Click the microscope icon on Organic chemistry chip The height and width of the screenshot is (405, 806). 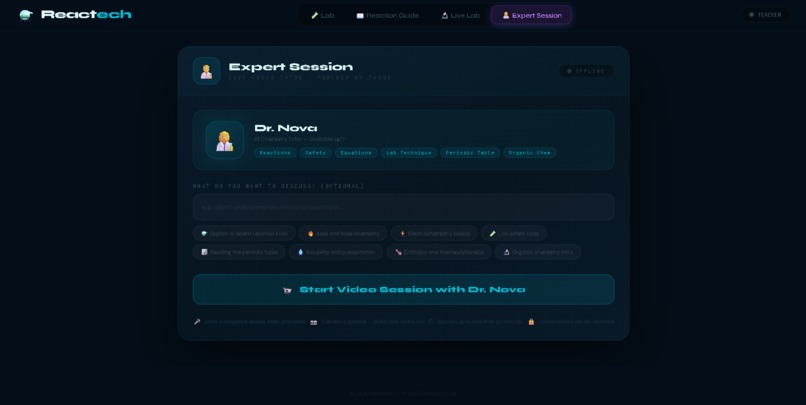point(506,252)
